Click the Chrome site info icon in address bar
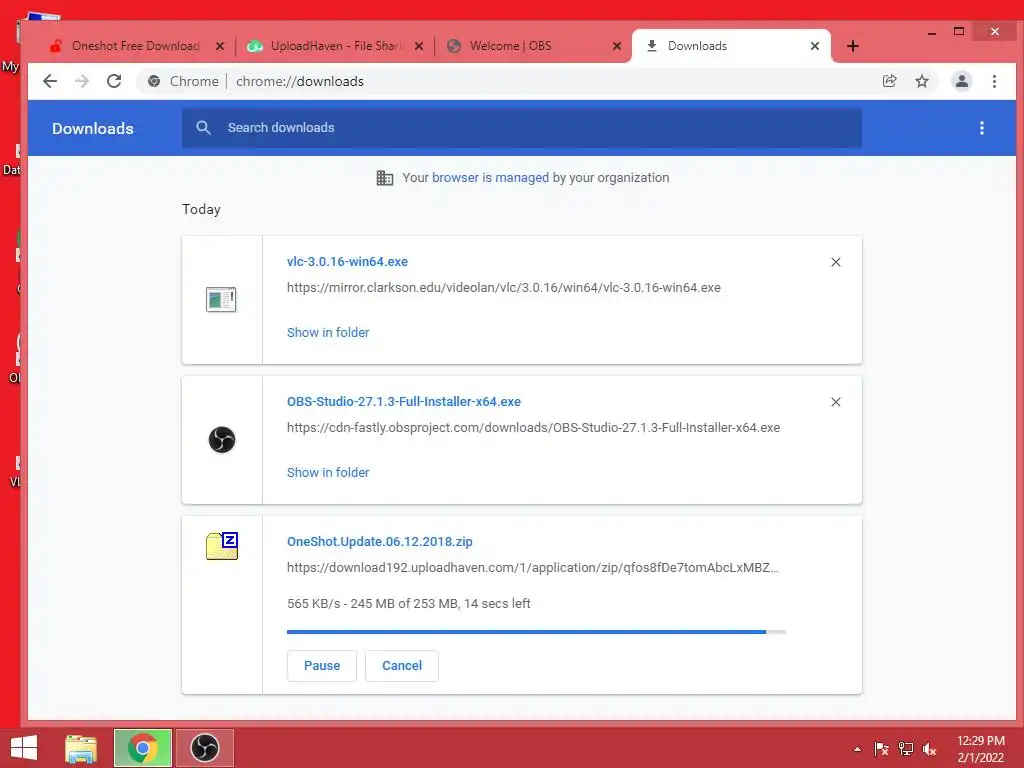 point(154,81)
